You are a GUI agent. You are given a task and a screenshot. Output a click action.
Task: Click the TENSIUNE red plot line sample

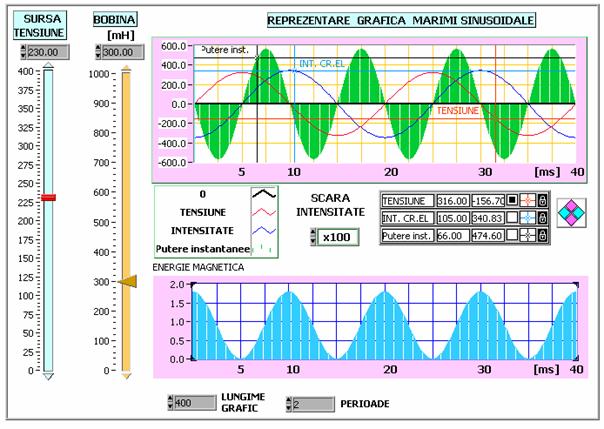(263, 212)
